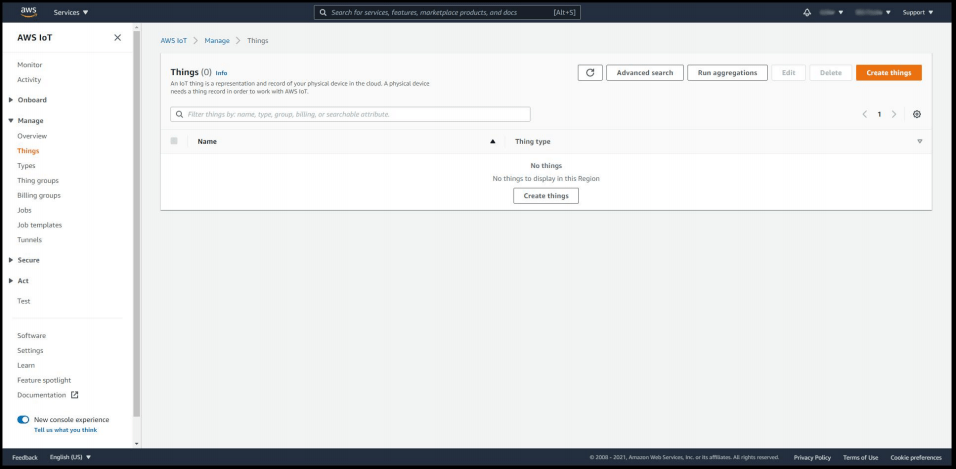Sort by Thing type column arrow
Viewport: 956px width, 469px height.
point(919,141)
